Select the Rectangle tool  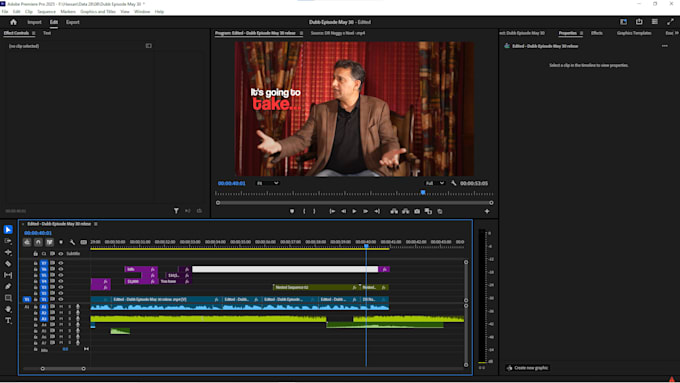pyautogui.click(x=8, y=298)
